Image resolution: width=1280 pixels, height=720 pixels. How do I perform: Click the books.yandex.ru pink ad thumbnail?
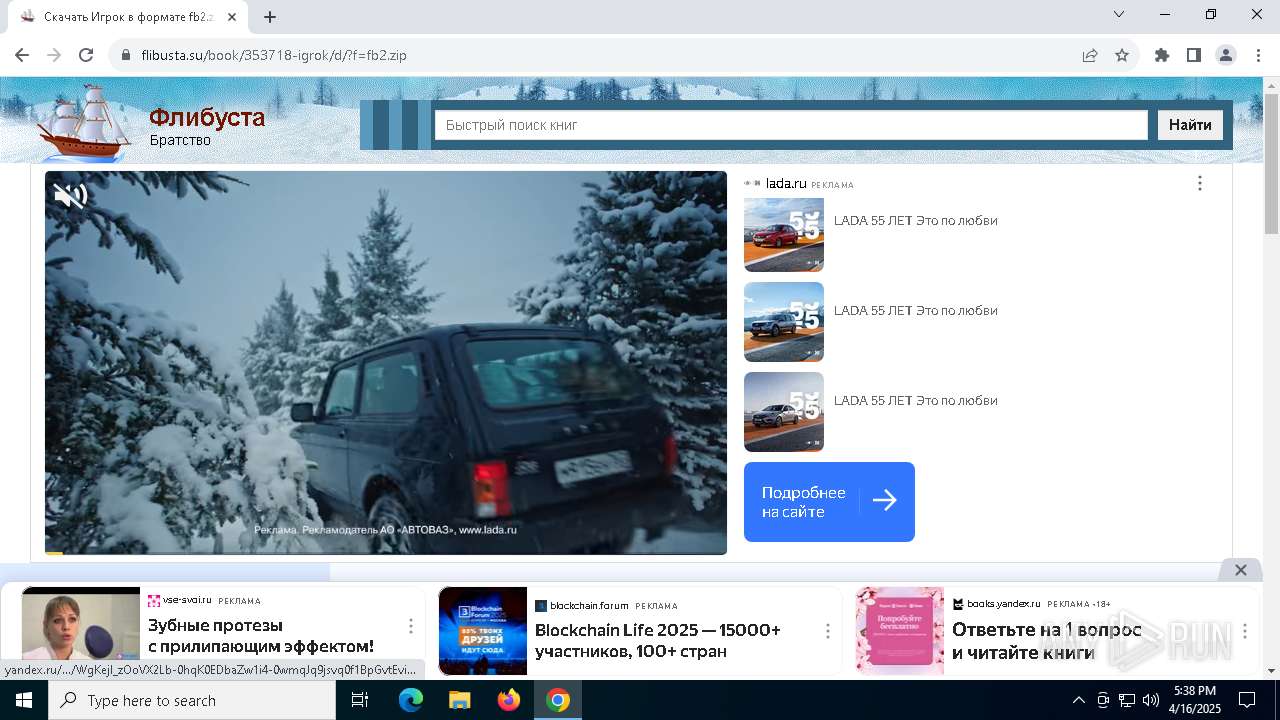coord(900,631)
